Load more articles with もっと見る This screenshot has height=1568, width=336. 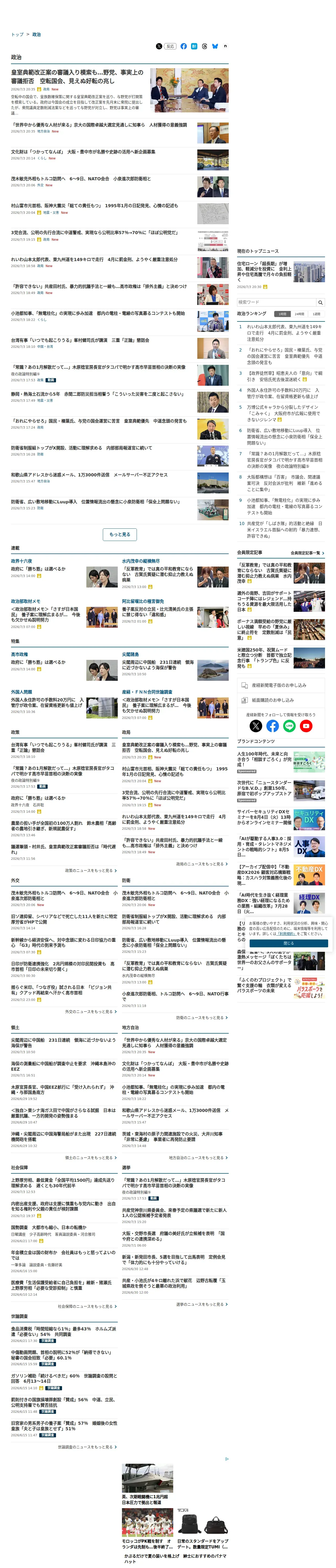(120, 534)
